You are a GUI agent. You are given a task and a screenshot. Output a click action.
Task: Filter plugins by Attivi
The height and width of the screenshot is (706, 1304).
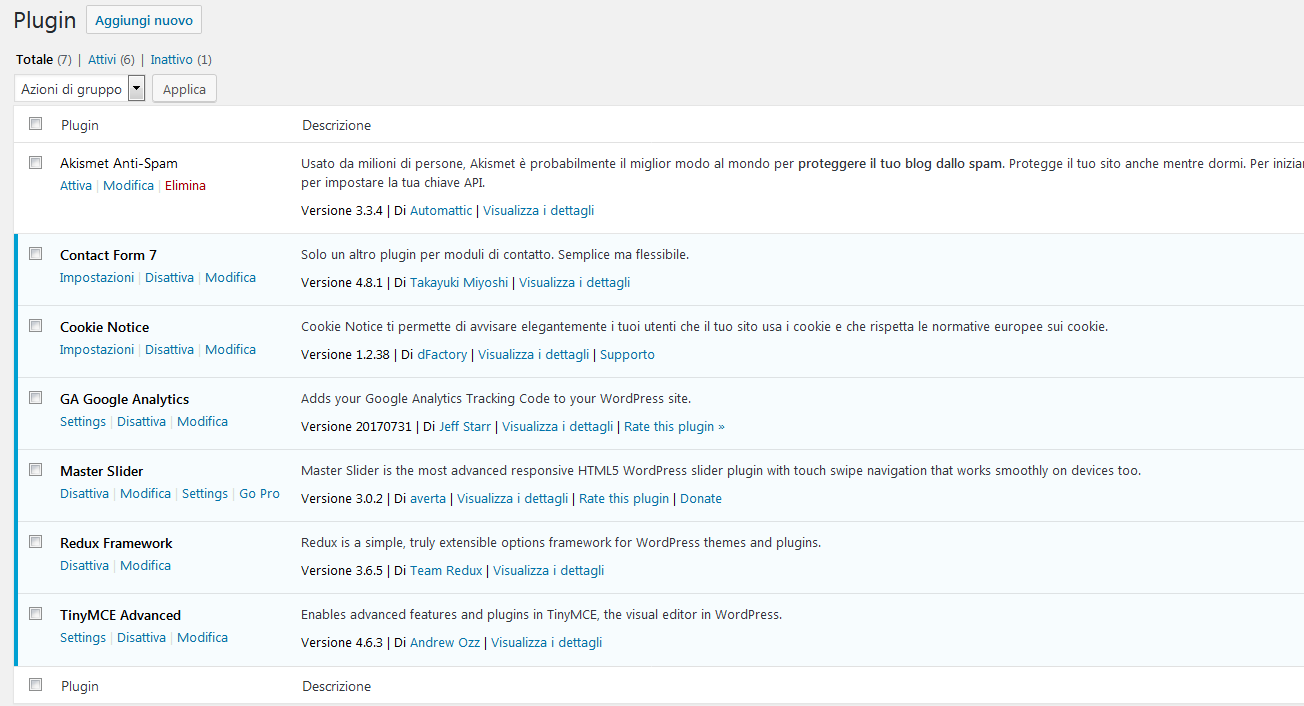(x=102, y=60)
